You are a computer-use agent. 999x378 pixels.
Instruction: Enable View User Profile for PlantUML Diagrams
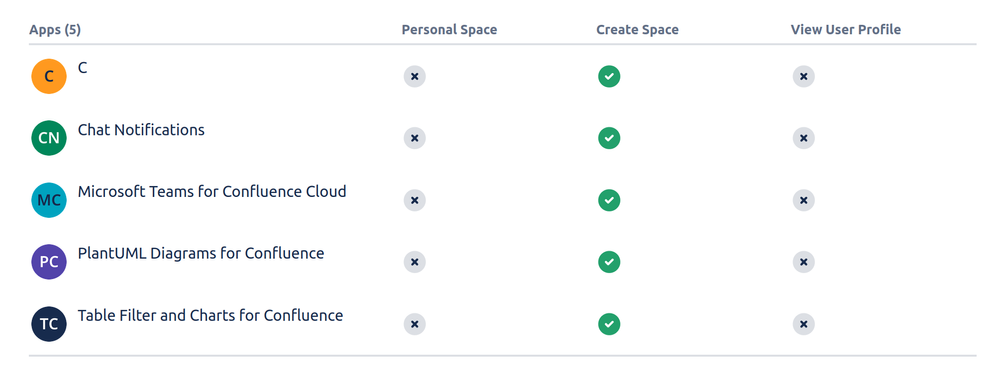coord(803,262)
